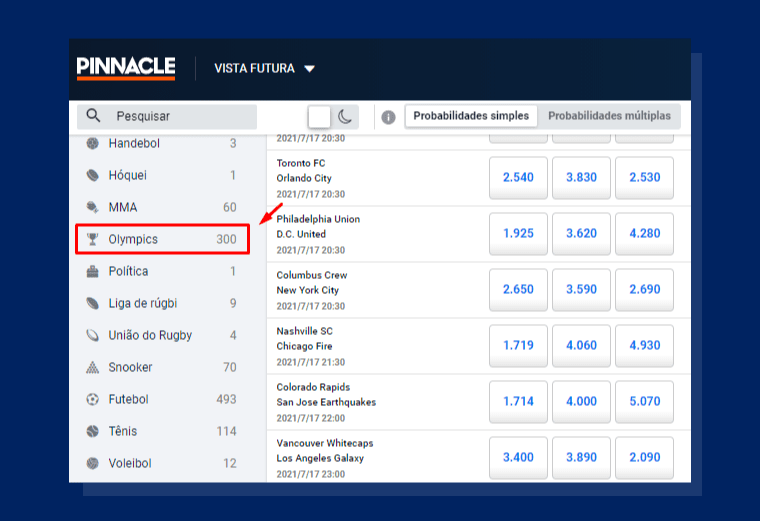Bet Philadelphia–D.C. draw at 3.620

click(x=581, y=234)
